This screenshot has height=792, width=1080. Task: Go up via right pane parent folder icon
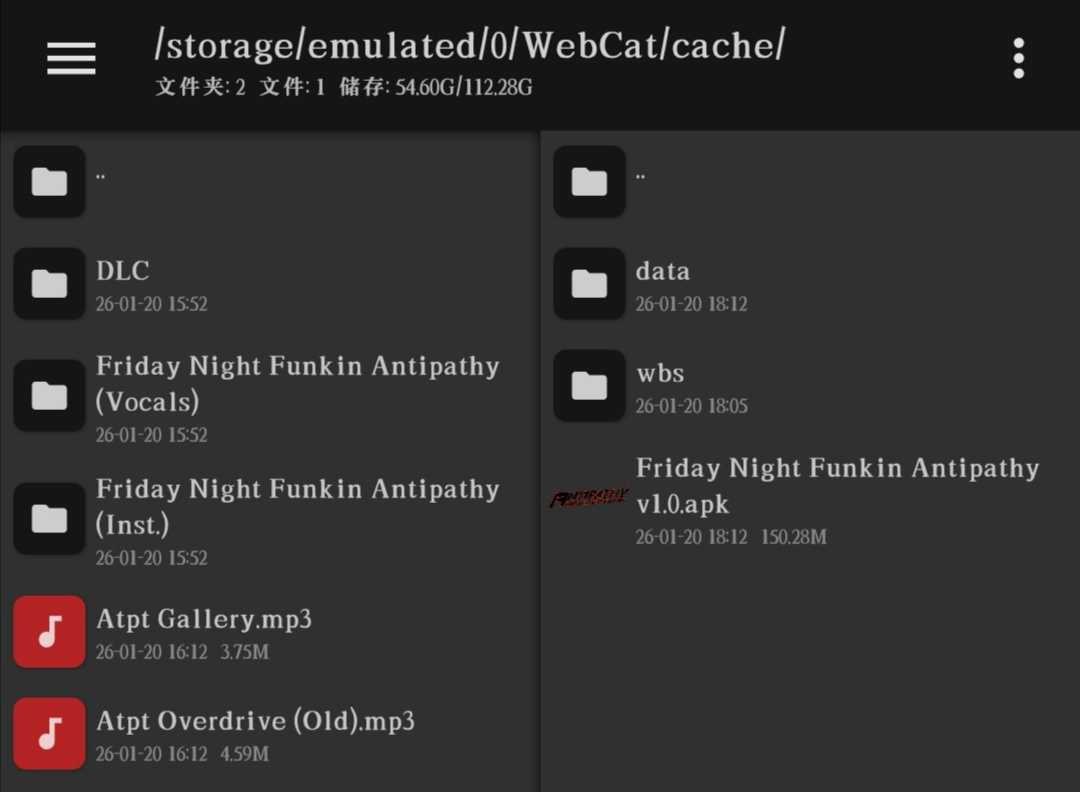[589, 182]
